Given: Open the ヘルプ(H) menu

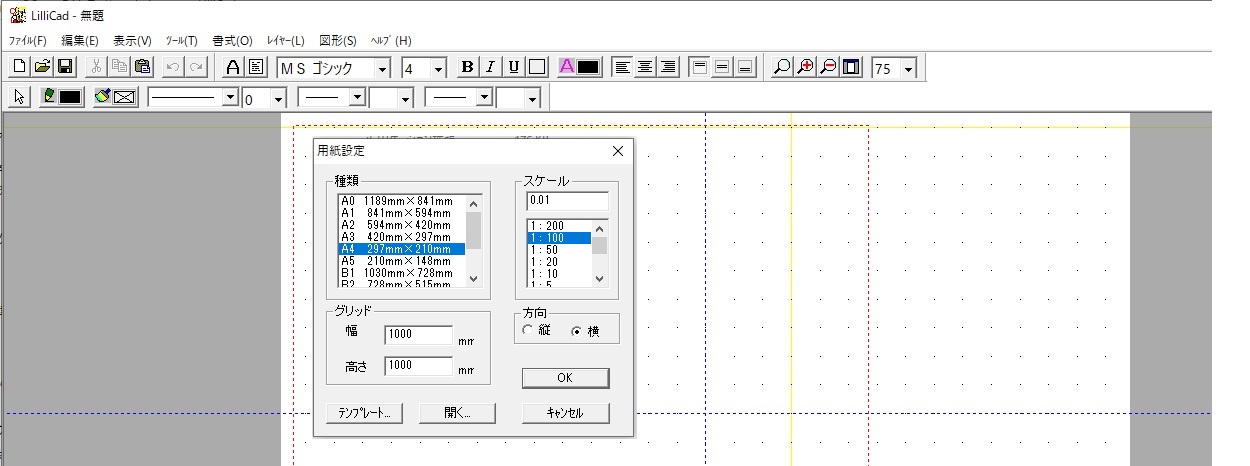Looking at the screenshot, I should click(x=390, y=41).
